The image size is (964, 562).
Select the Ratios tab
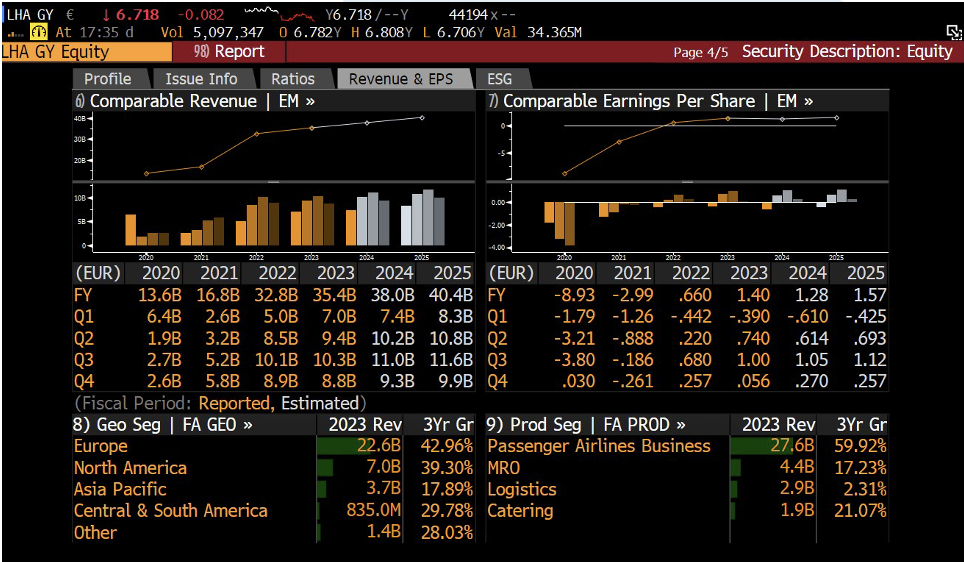click(x=293, y=79)
